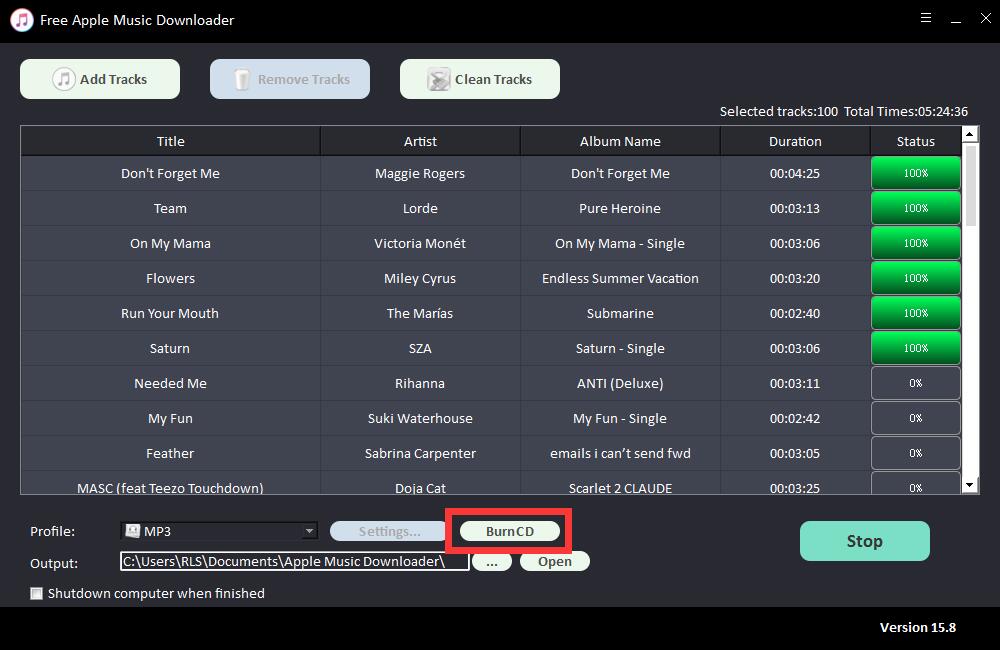Open the output folder with Open button
This screenshot has width=1000, height=650.
coord(555,561)
